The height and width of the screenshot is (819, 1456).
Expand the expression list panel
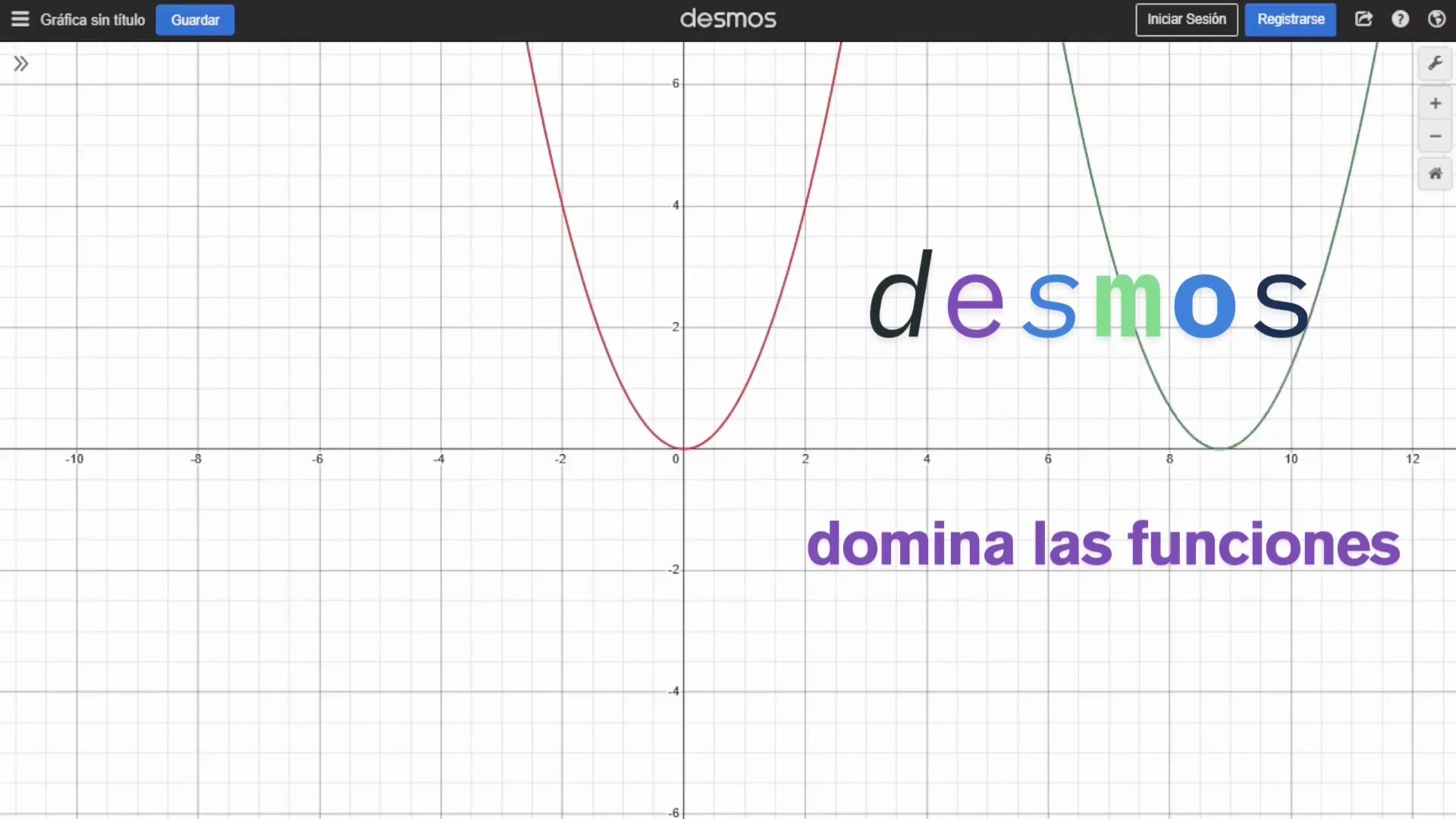(x=21, y=64)
